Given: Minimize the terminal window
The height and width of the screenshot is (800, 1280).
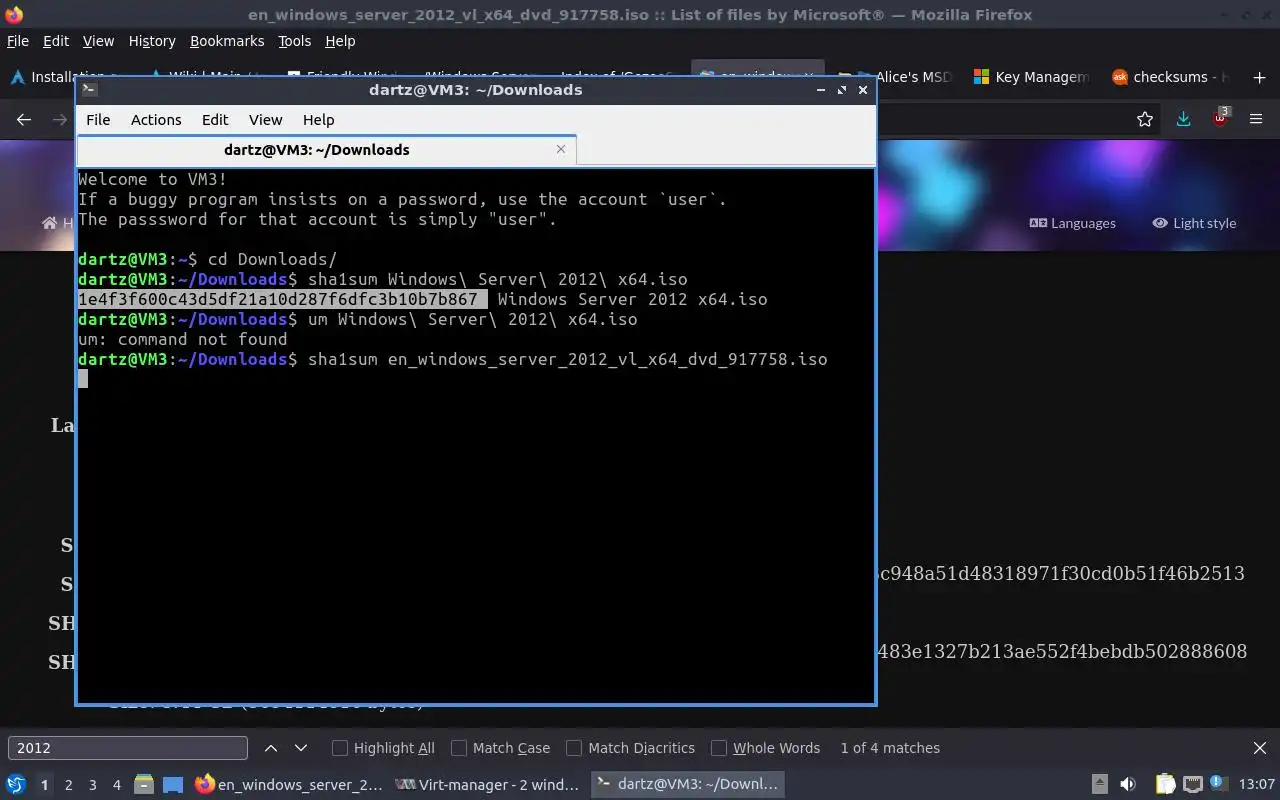Looking at the screenshot, I should 821,90.
